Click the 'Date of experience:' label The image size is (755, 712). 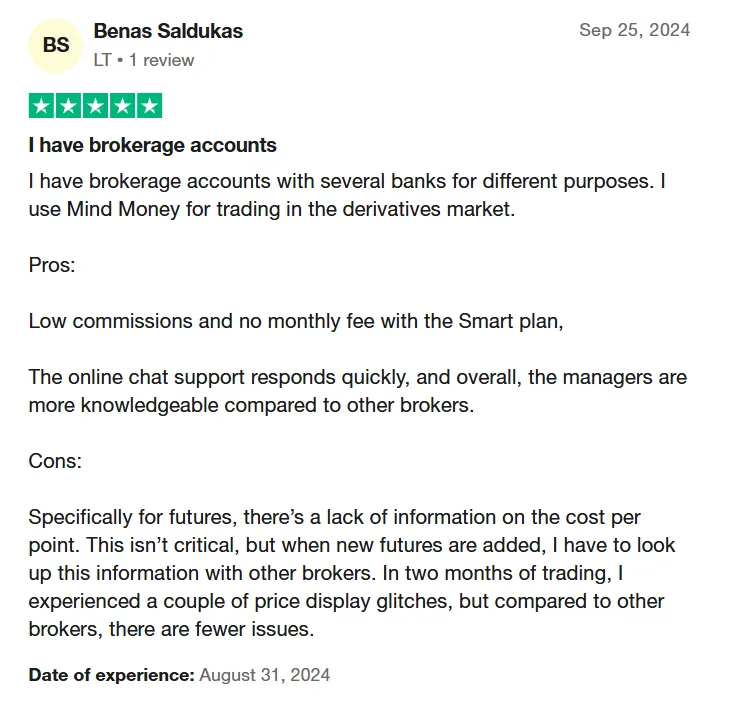coord(111,675)
